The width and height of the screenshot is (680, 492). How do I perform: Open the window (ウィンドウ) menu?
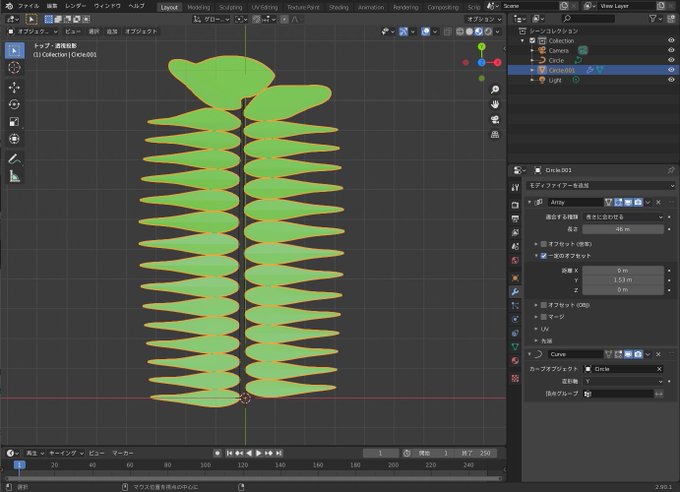107,6
